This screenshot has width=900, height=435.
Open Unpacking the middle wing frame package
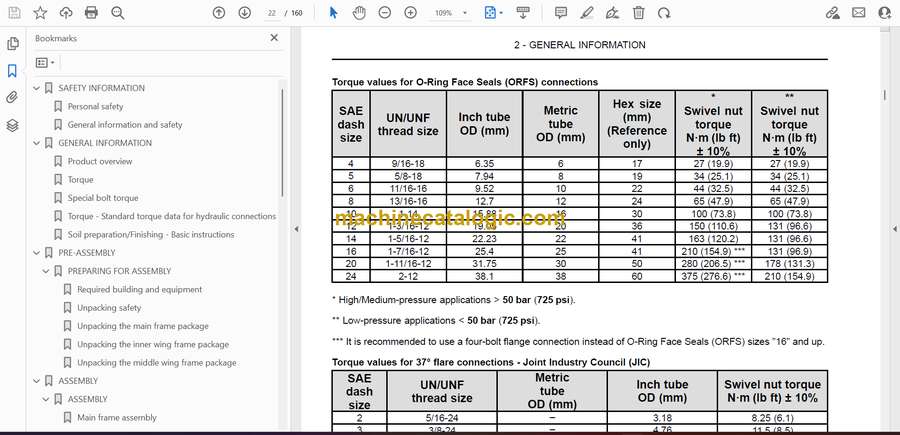(x=157, y=363)
